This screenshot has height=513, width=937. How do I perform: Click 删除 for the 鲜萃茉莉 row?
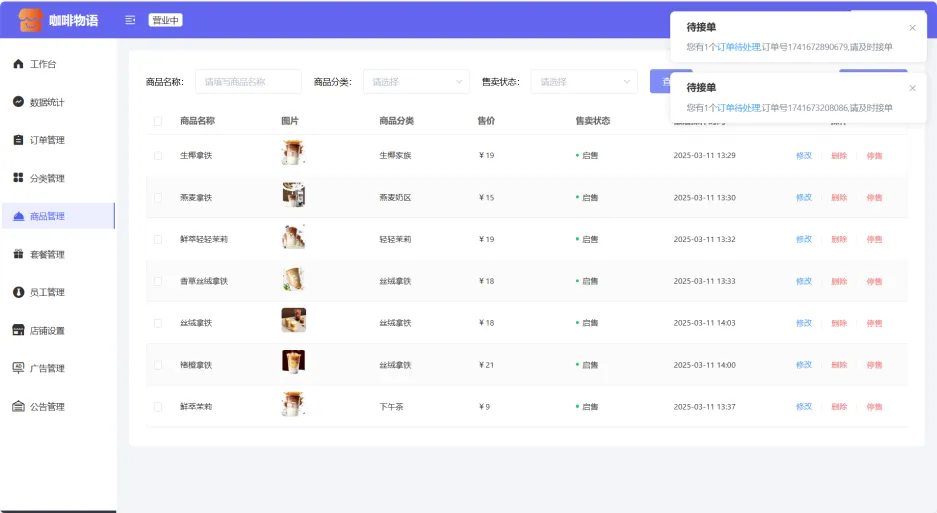pos(839,407)
